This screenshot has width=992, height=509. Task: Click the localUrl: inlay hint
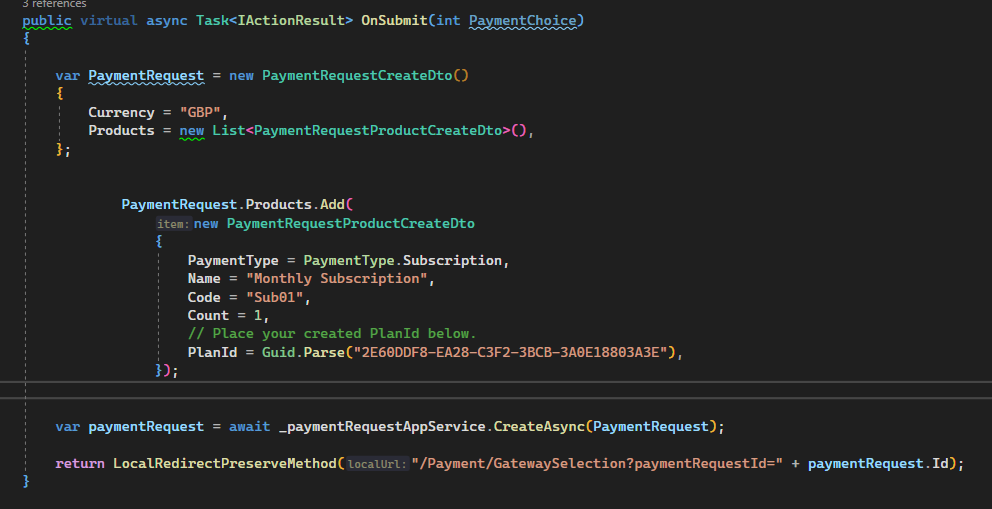[377, 464]
